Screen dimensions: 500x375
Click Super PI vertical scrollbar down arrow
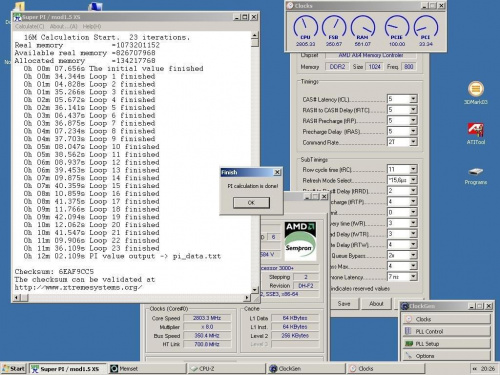(255, 289)
